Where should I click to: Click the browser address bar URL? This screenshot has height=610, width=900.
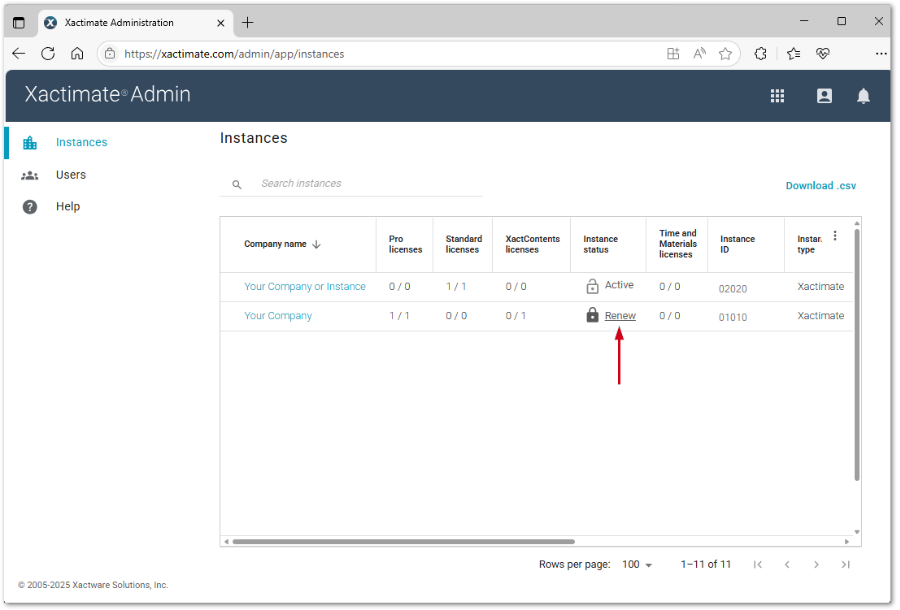[234, 54]
